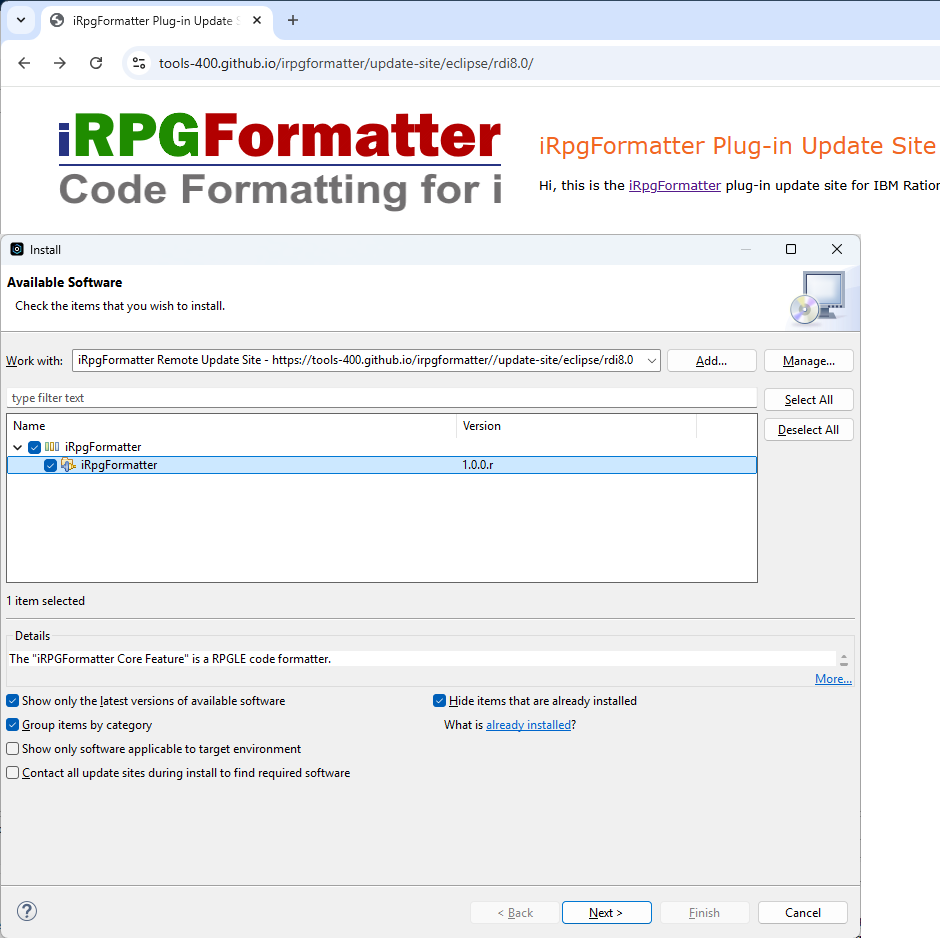The height and width of the screenshot is (938, 940).
Task: Click the browser address bar URL
Action: [x=346, y=64]
